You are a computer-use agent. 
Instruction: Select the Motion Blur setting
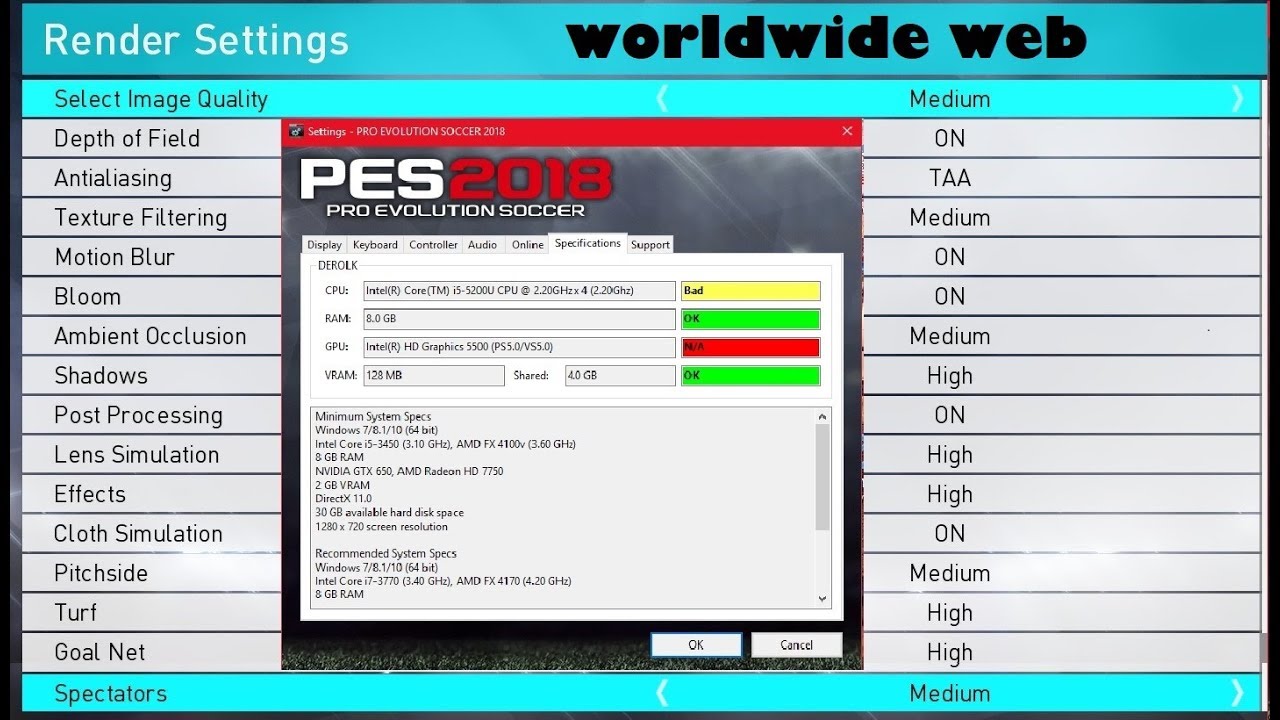point(115,257)
